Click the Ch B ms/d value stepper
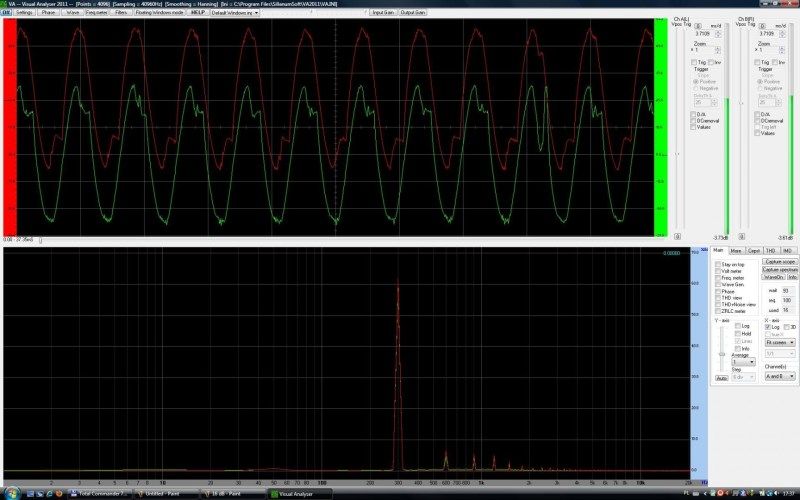This screenshot has width=800, height=500. (783, 34)
